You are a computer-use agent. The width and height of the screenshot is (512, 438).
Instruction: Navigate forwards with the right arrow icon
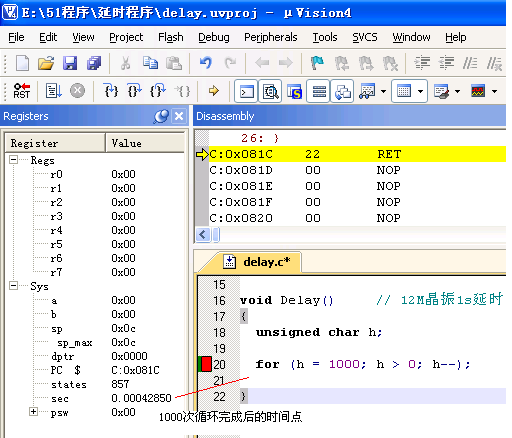285,63
